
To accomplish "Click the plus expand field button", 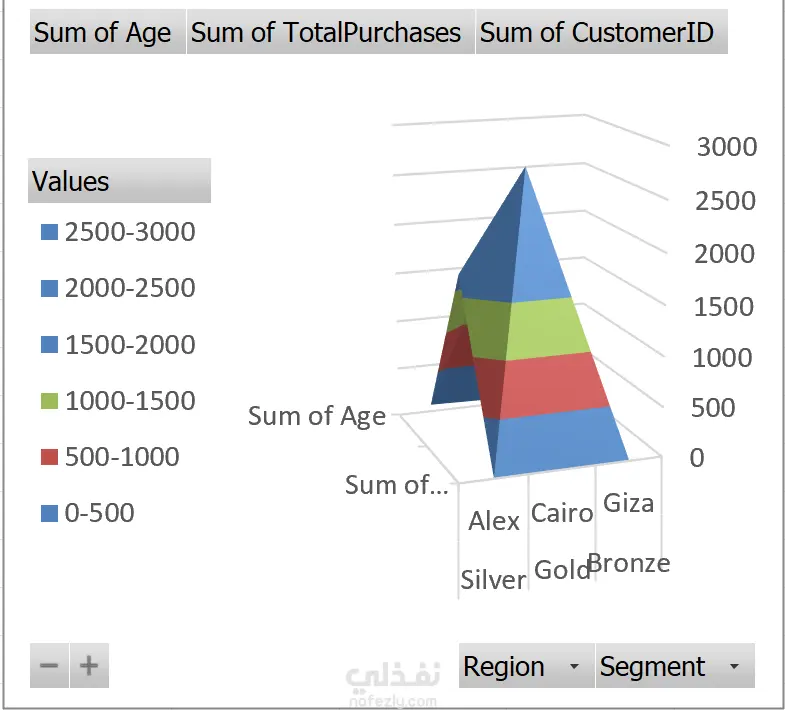I will click(x=89, y=666).
